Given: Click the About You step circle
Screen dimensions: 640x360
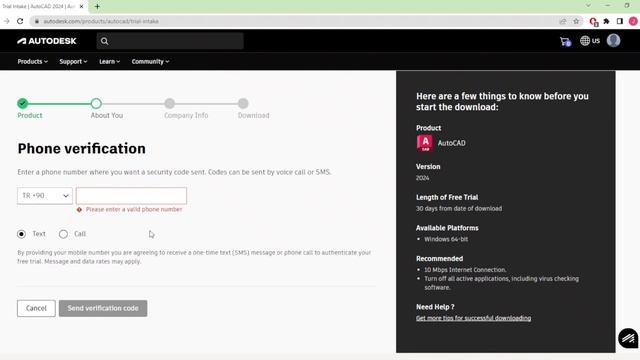Looking at the screenshot, I should point(96,103).
